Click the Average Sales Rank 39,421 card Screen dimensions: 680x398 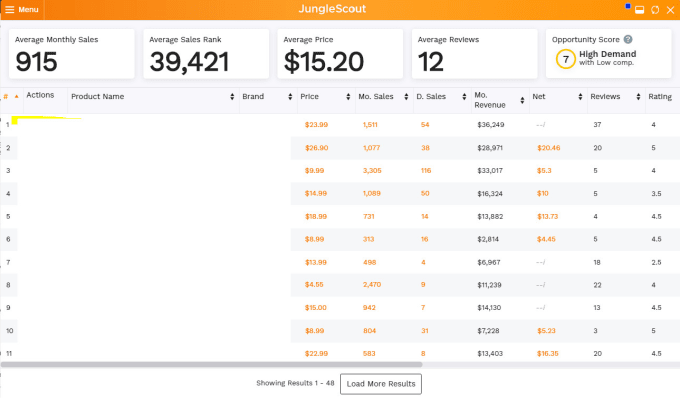pyautogui.click(x=206, y=54)
